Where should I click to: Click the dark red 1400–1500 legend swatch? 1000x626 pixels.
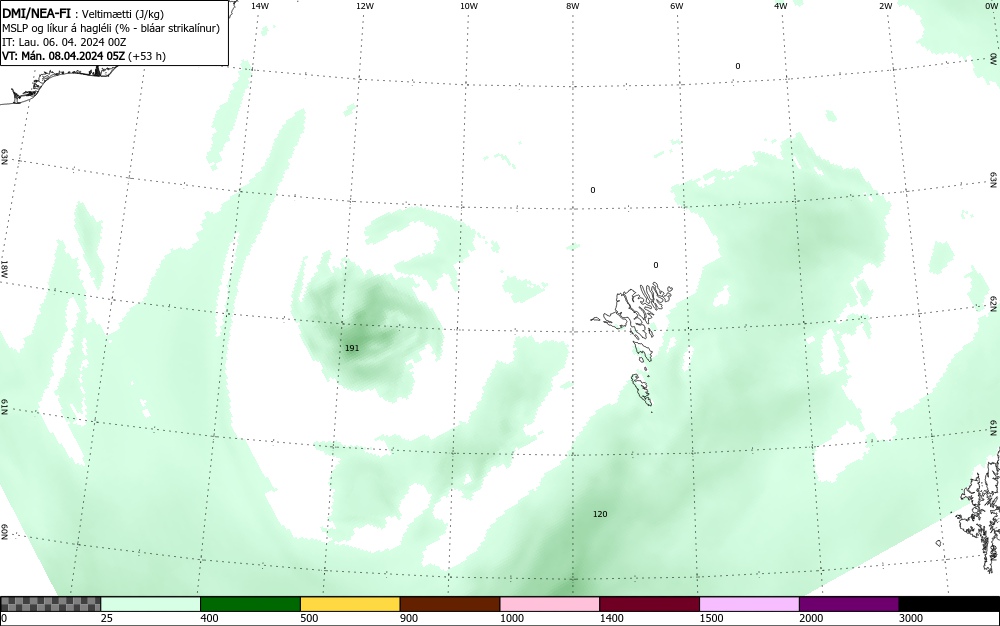649,604
